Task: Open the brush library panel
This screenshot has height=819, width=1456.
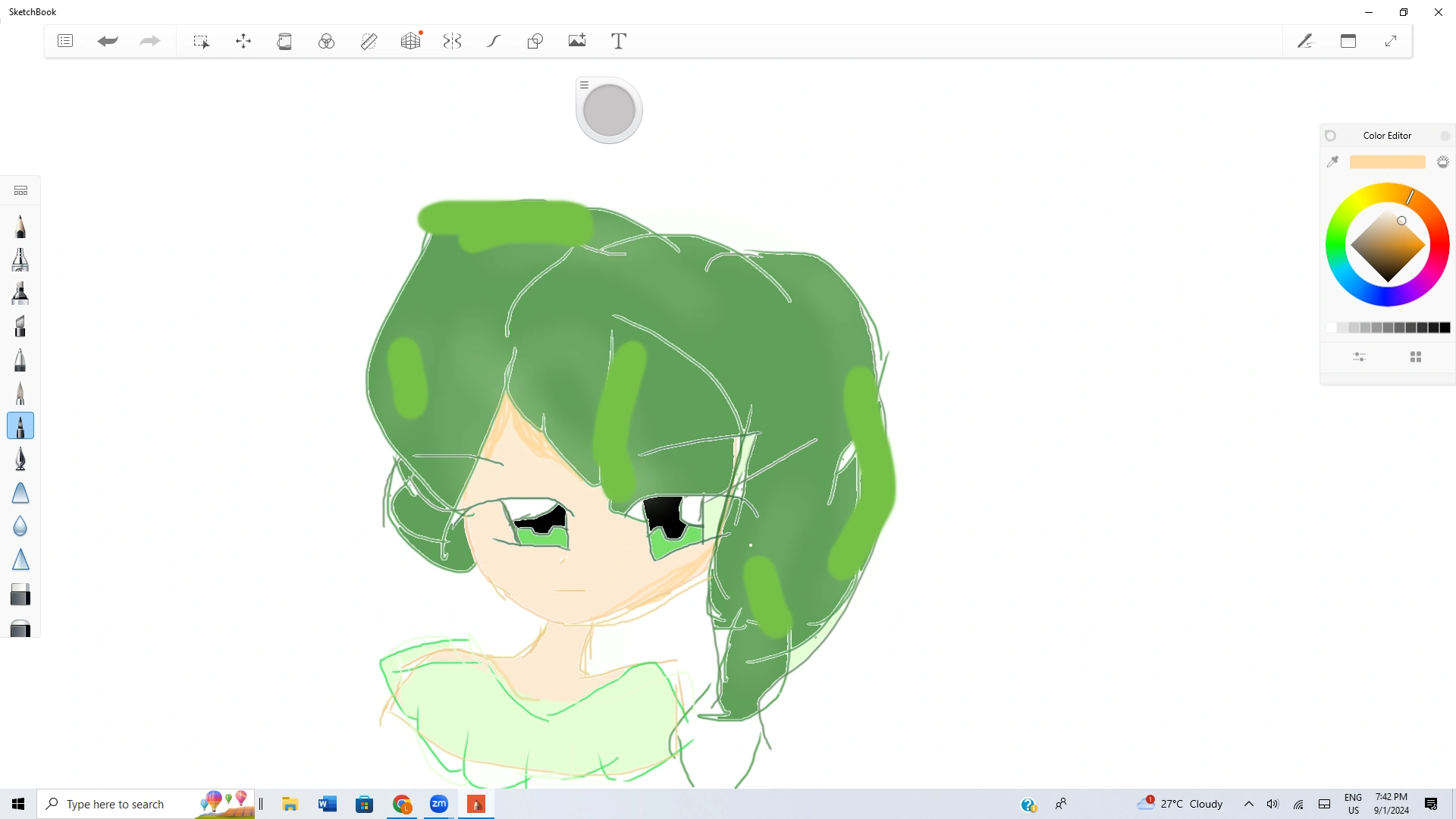Action: coord(20,190)
